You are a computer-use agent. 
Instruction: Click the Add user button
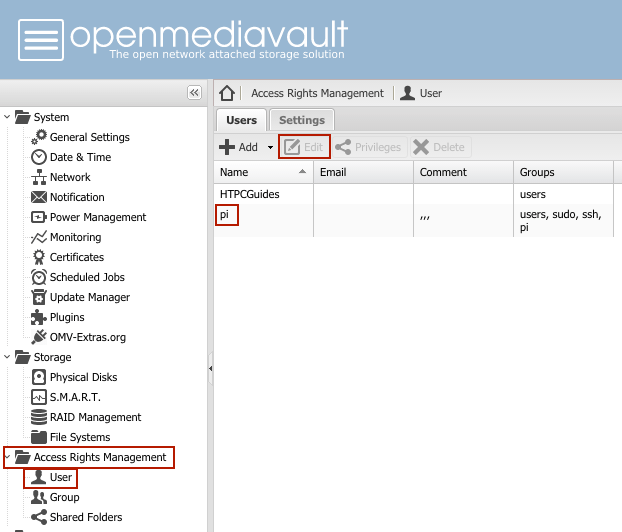239,147
